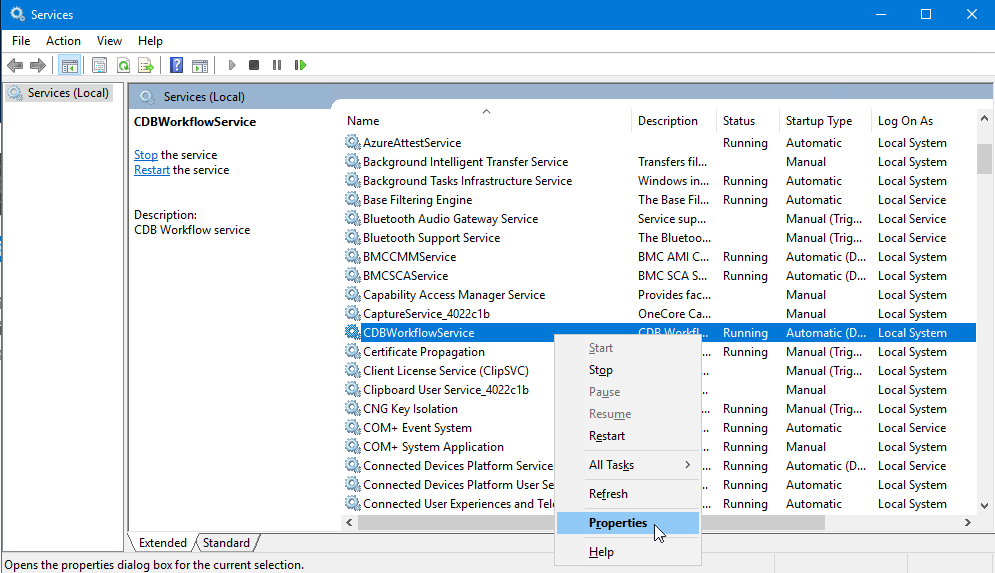
Task: Click gear icon beside CNG Key Isolation
Action: (x=352, y=409)
